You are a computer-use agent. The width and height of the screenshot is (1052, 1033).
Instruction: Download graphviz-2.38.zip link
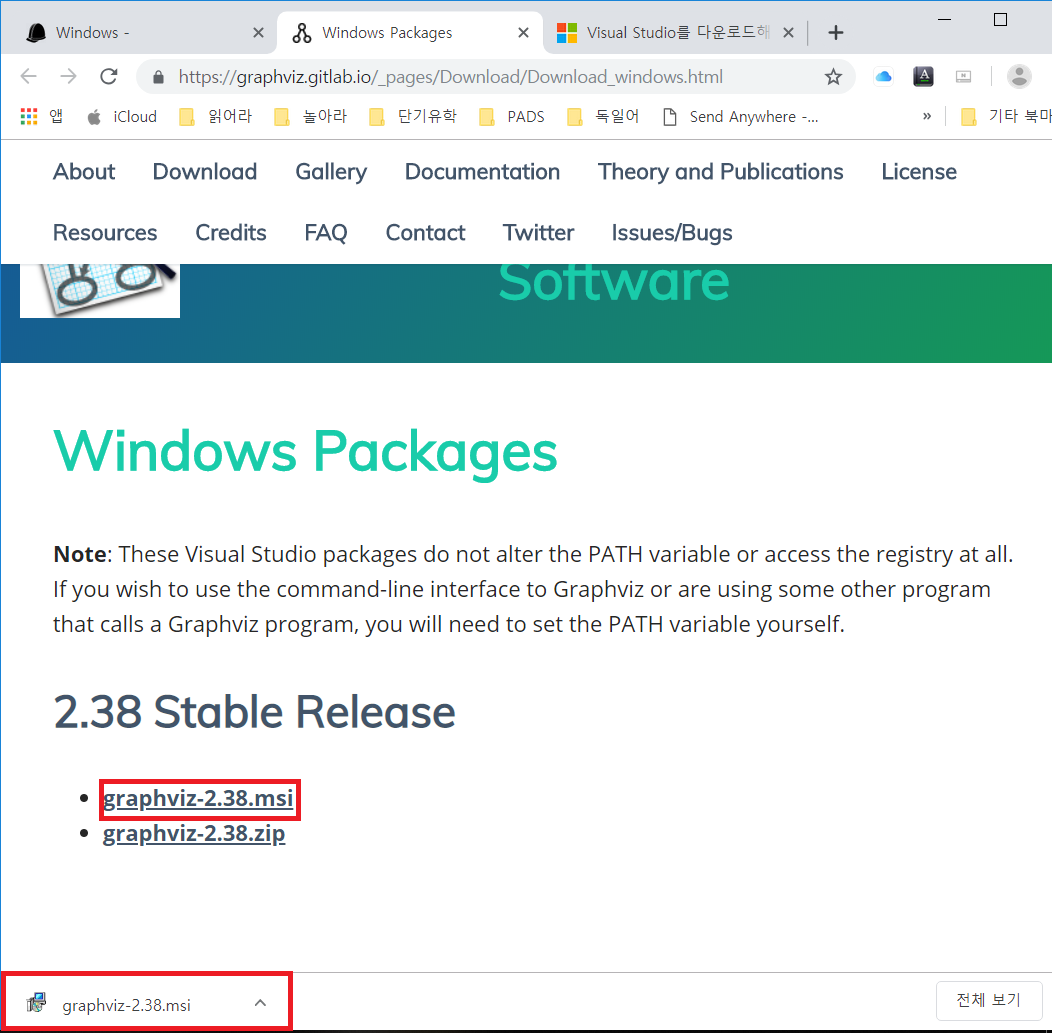[x=194, y=834]
